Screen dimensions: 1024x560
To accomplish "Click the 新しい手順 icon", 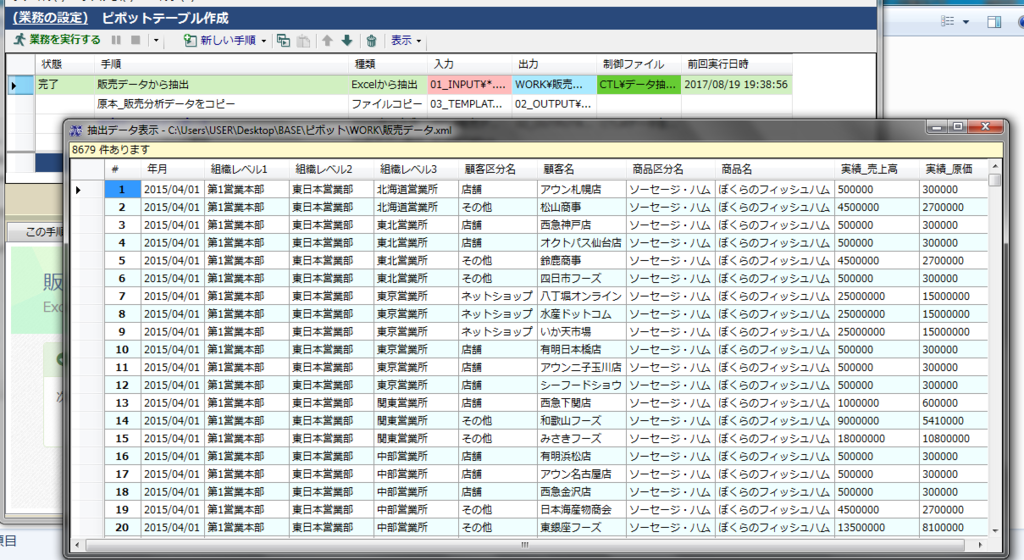I will [190, 40].
